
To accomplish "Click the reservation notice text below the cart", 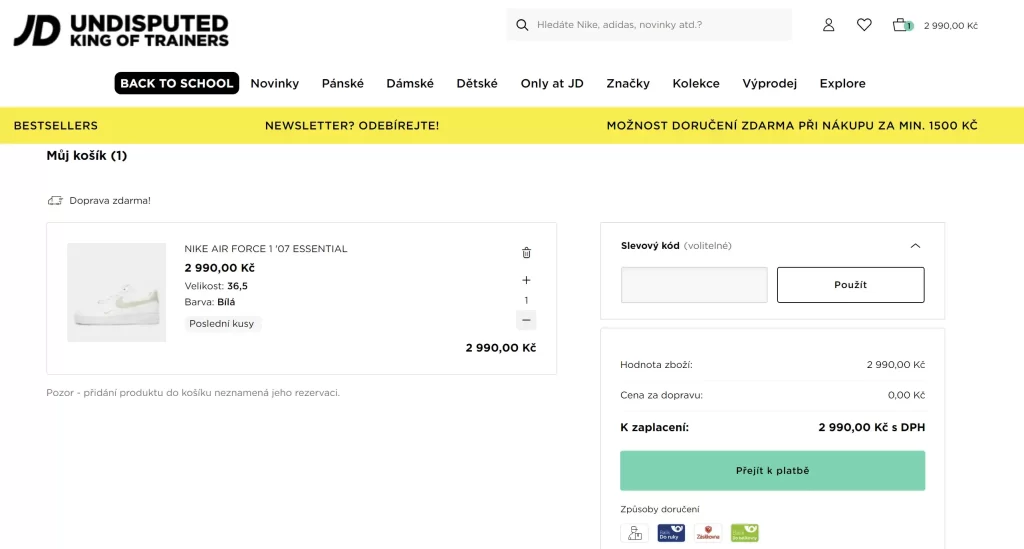I will click(x=193, y=392).
